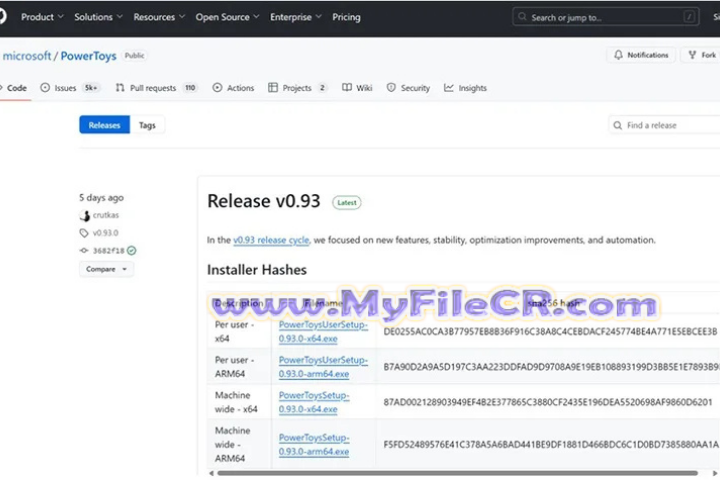Open the Release v0.93 title
Image resolution: width=720 pixels, height=480 pixels.
click(264, 201)
